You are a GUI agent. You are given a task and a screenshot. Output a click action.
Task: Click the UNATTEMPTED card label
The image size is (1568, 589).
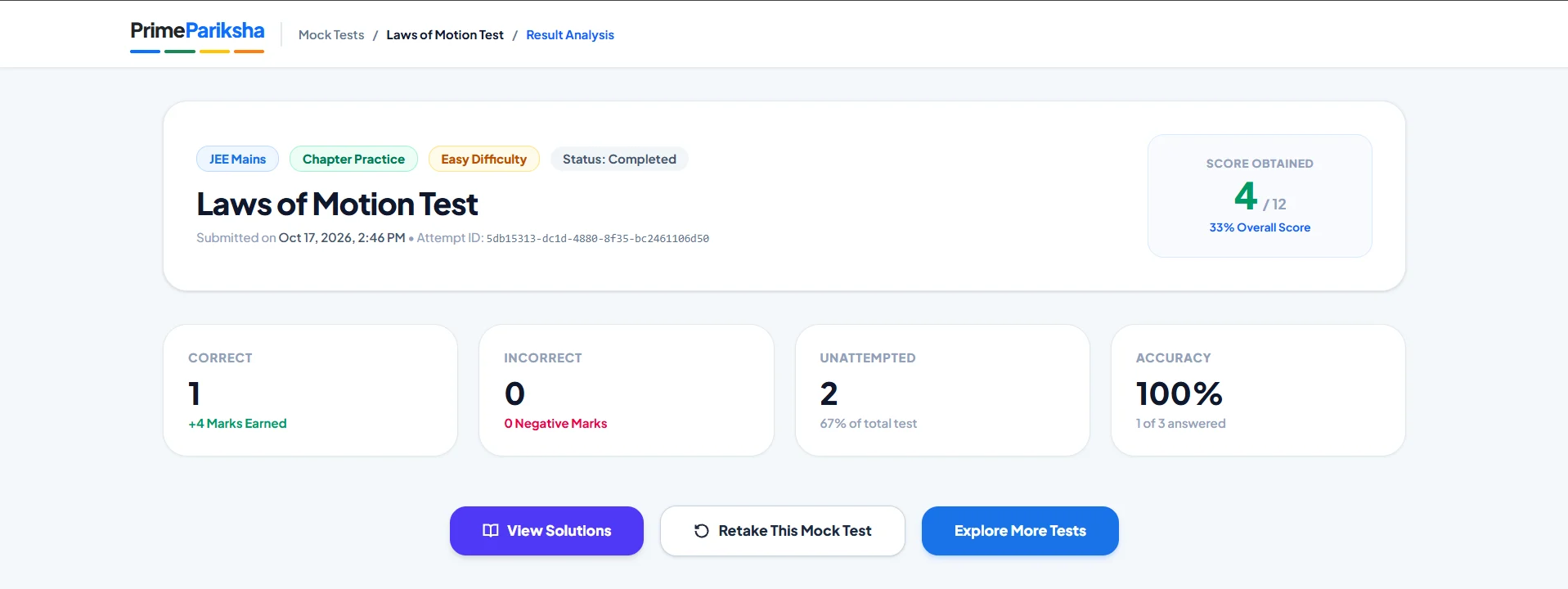[868, 358]
